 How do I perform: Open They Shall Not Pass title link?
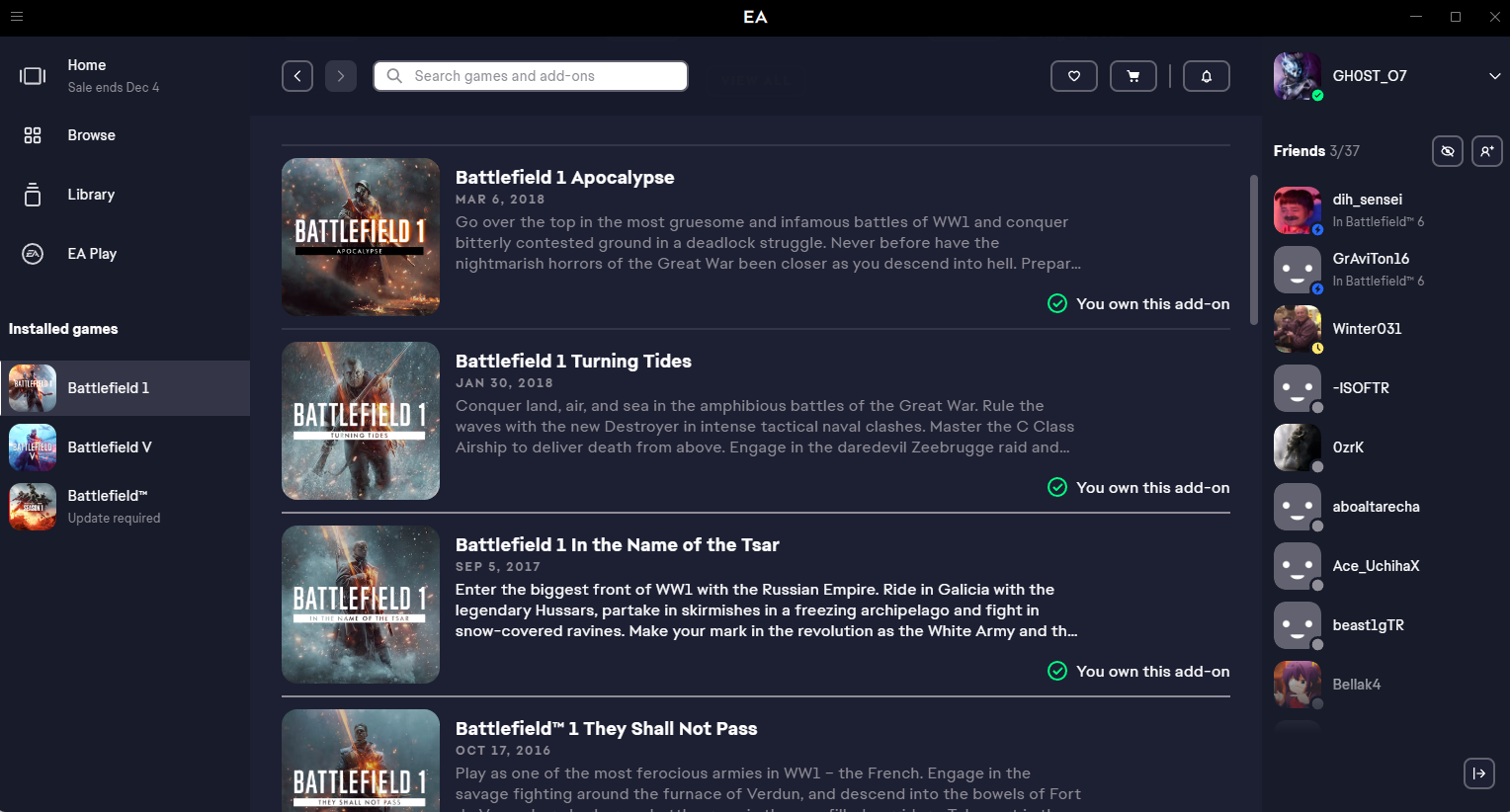[x=606, y=729]
